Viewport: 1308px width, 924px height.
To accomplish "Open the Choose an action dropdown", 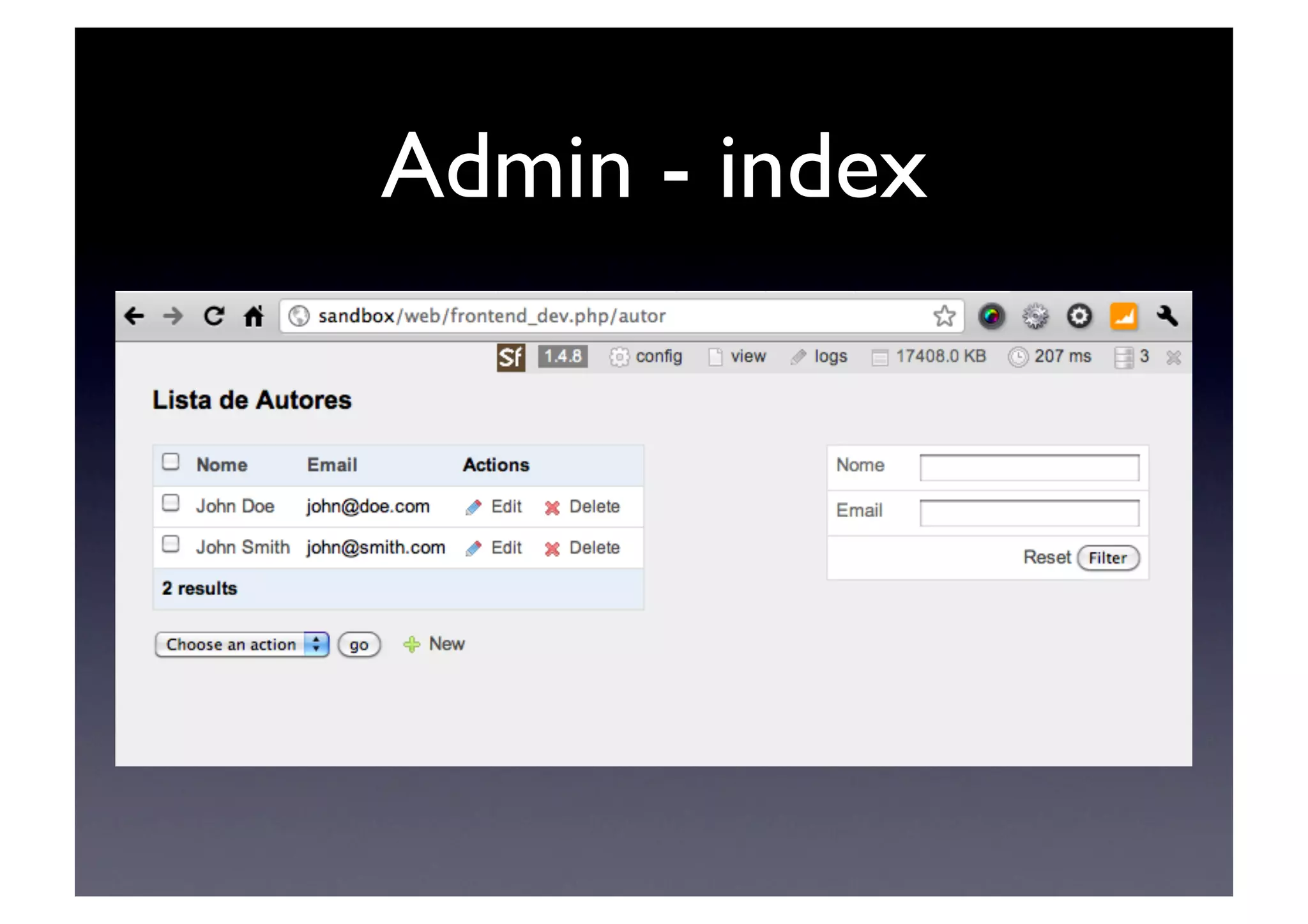I will (242, 644).
